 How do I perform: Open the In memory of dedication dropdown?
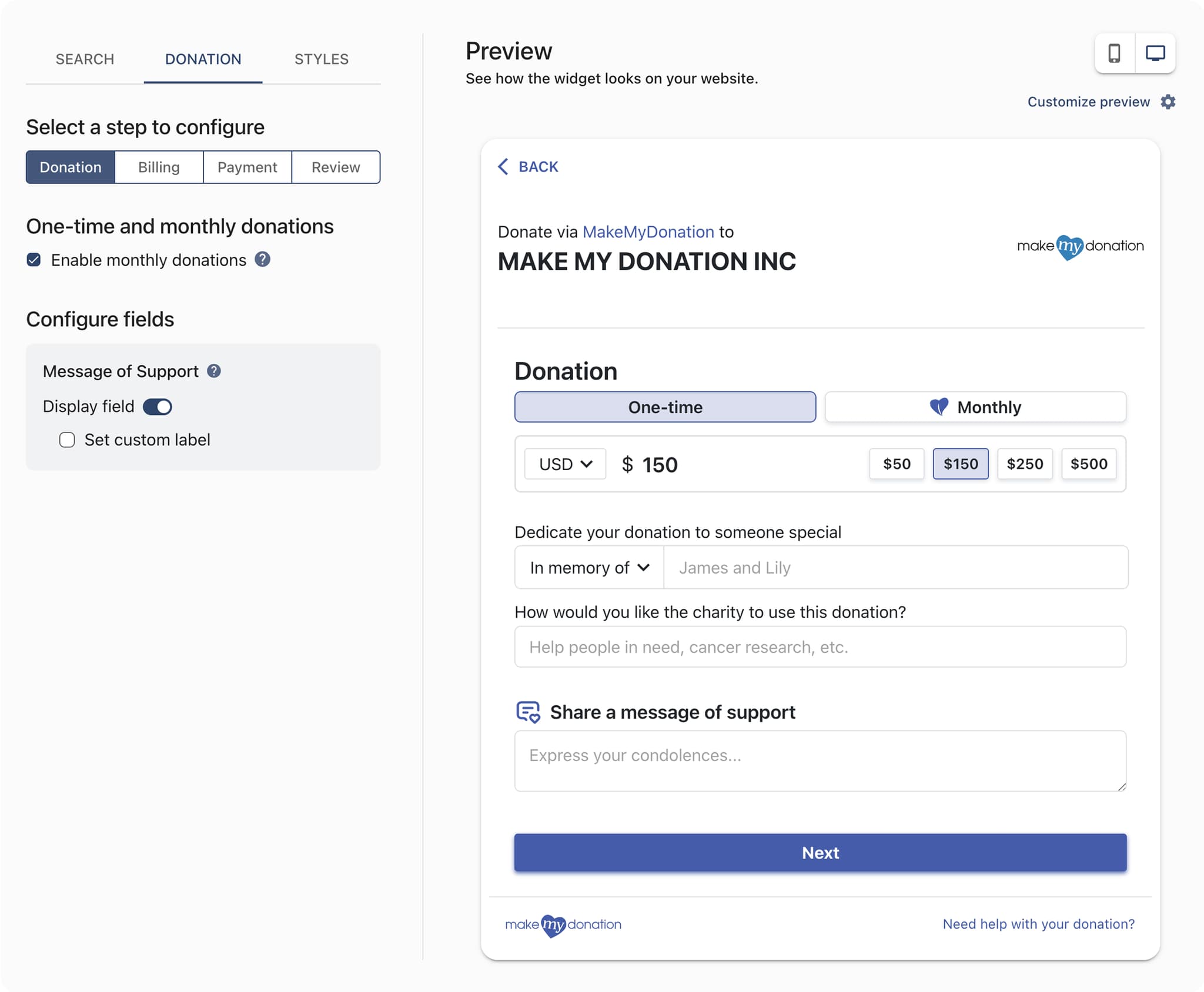pos(587,567)
